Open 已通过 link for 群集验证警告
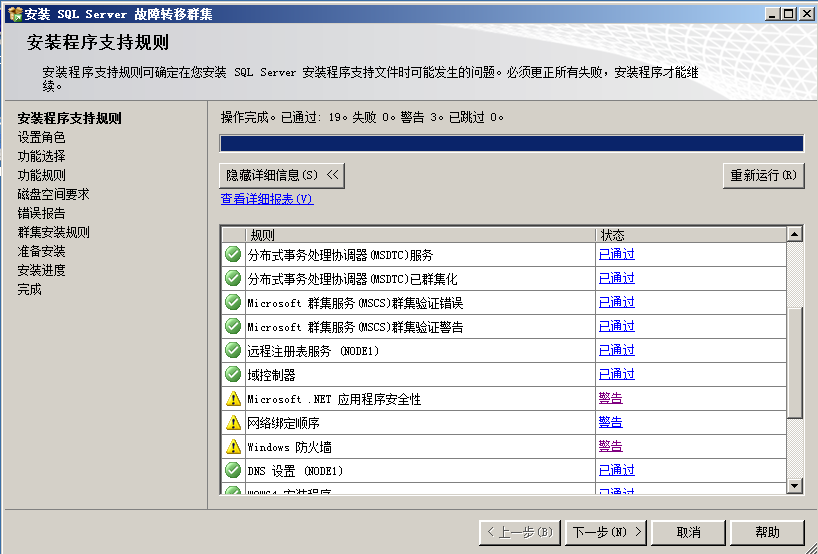 click(x=617, y=326)
